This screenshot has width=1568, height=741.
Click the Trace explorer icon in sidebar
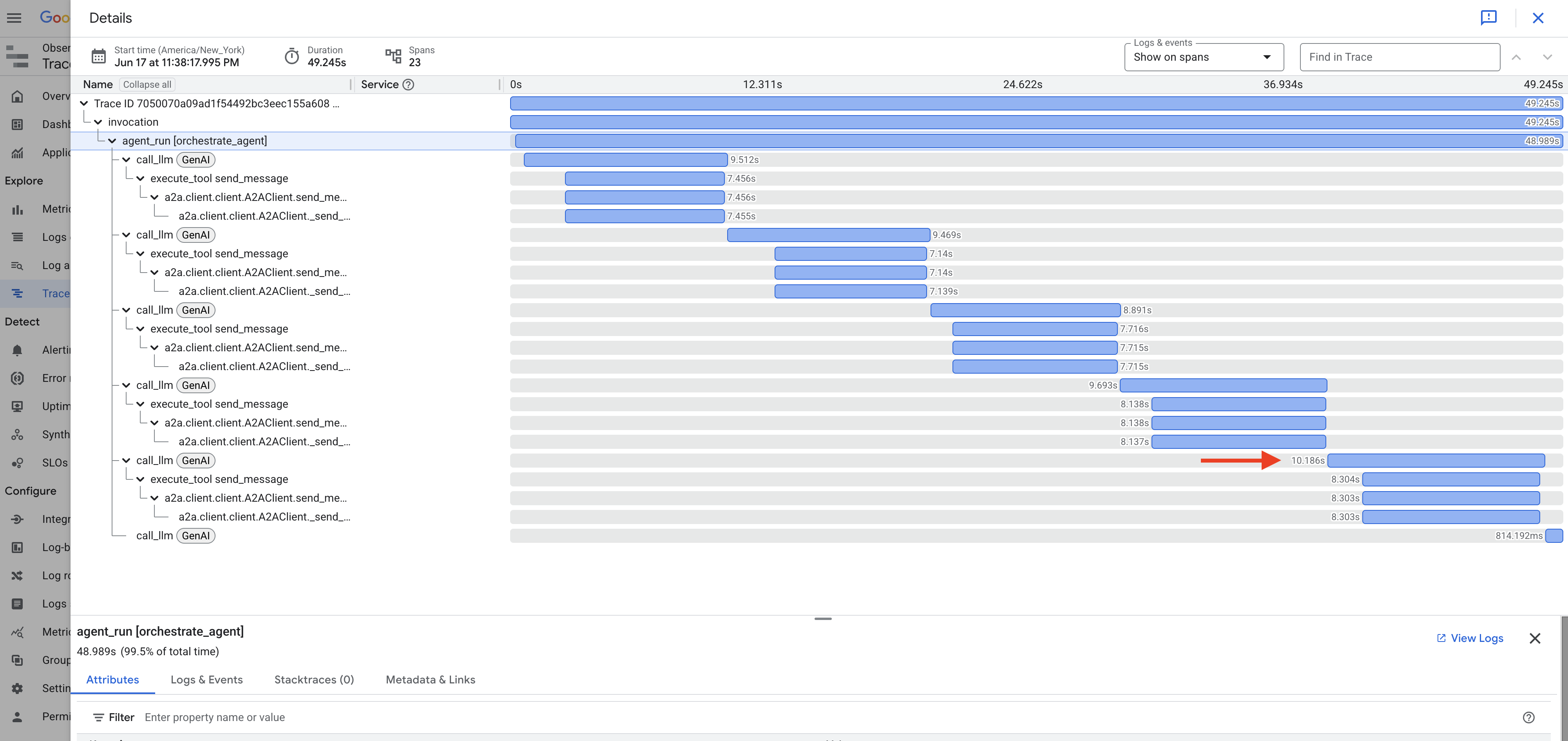18,293
